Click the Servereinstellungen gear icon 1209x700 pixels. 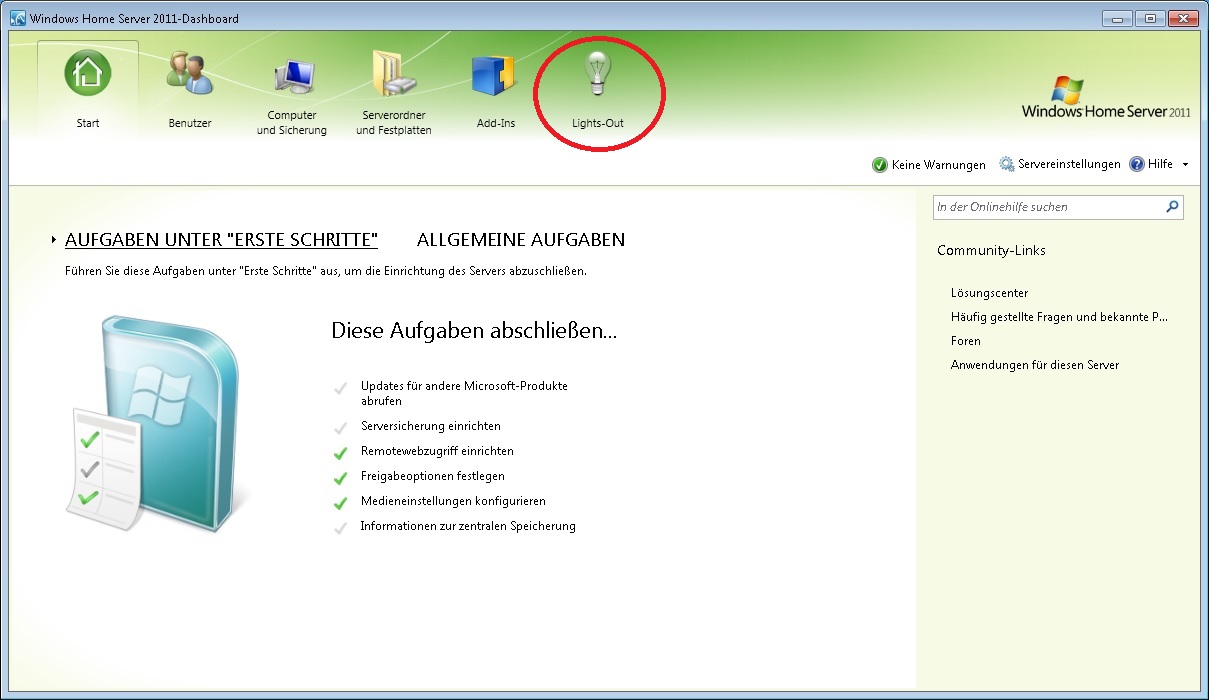tap(1007, 164)
